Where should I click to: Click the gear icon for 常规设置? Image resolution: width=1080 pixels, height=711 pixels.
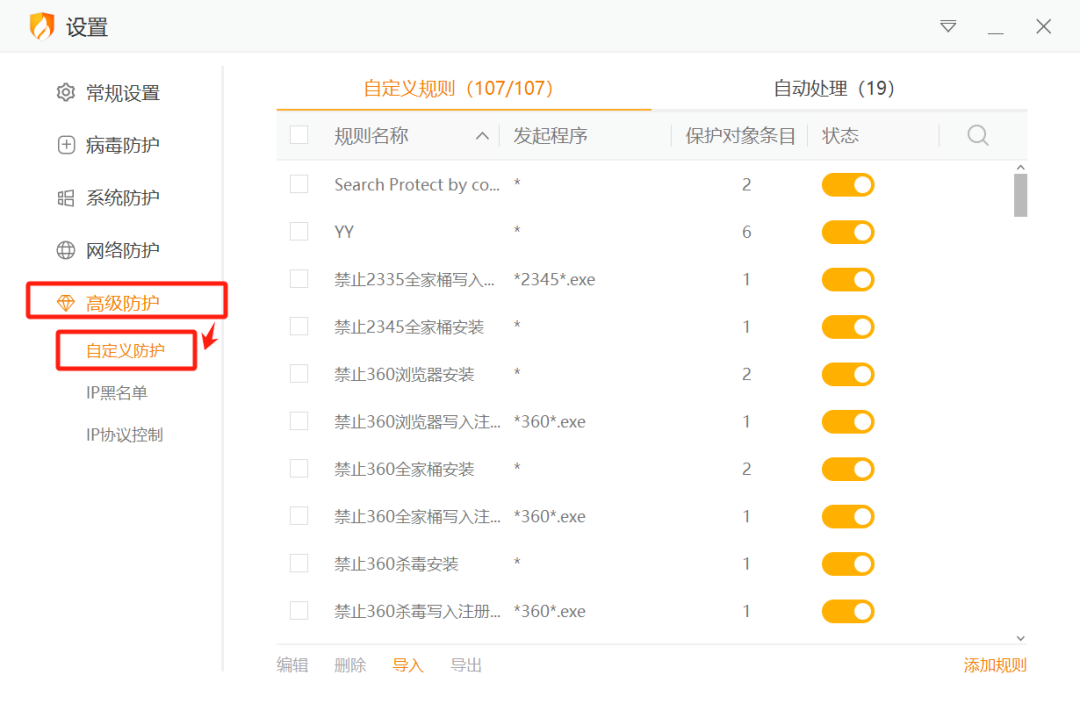click(x=65, y=92)
